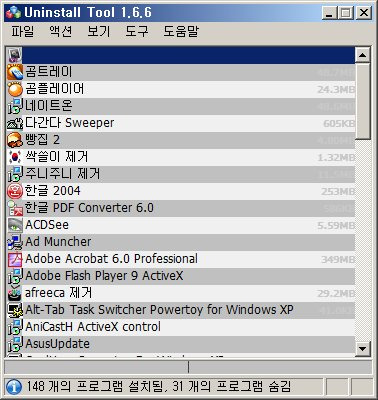
Task: Click the red 한글 2004 icon
Action: click(15, 191)
